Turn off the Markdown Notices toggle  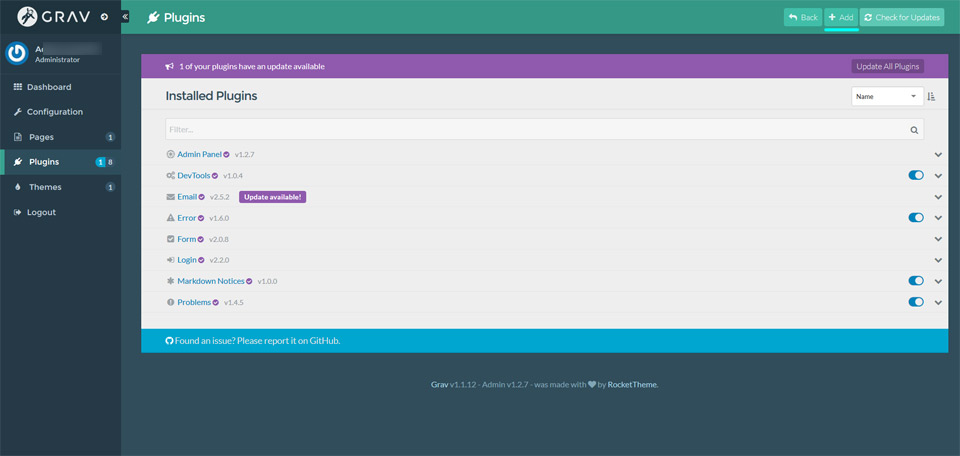coord(916,280)
